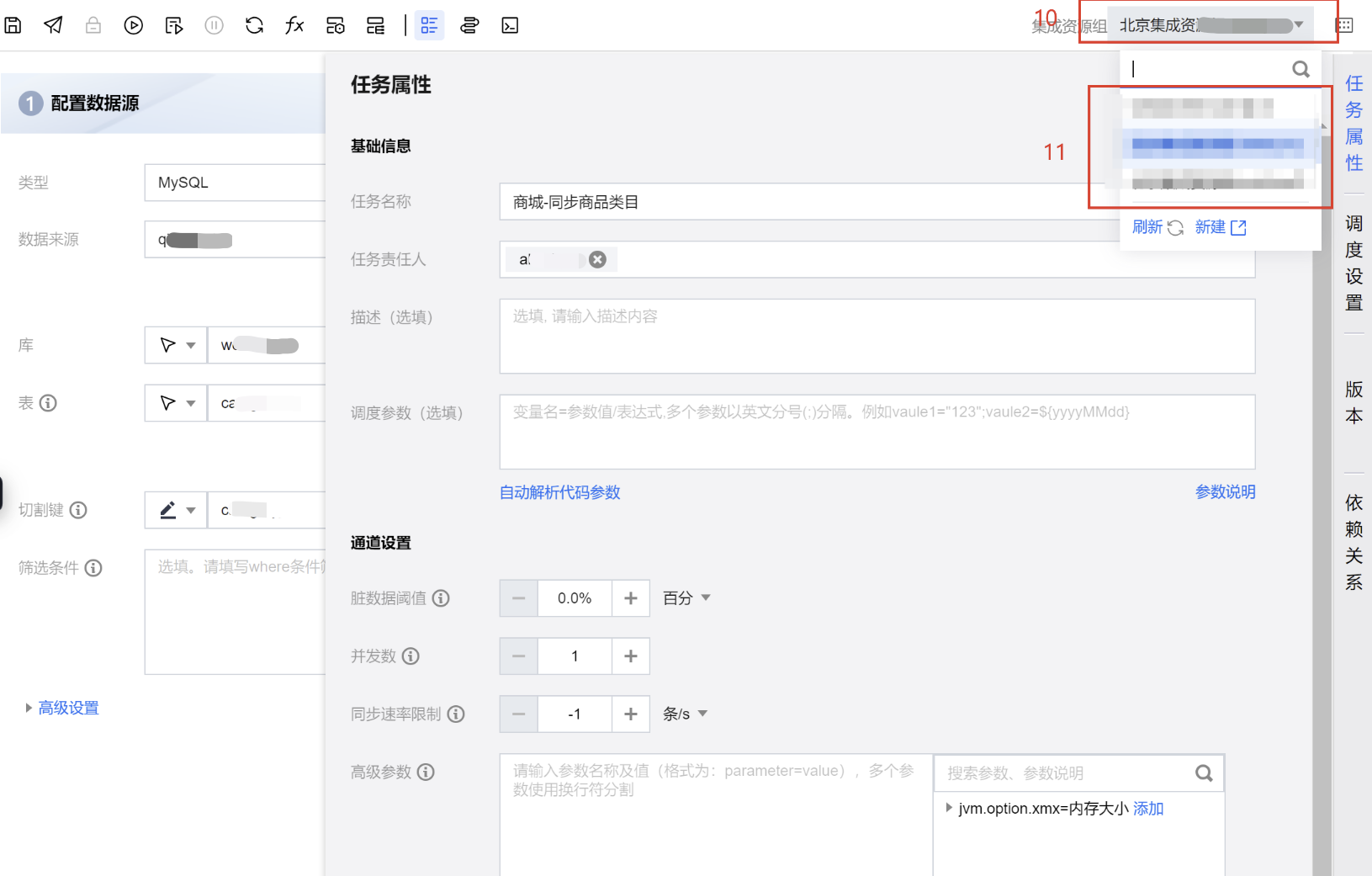Switch to the scheduling settings side tab
1372x876 pixels.
(1353, 263)
